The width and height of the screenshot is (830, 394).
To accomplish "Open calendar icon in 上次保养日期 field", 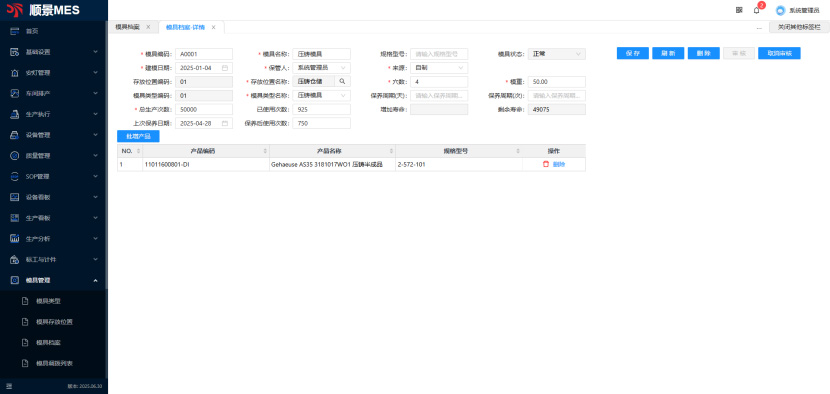I will (x=225, y=123).
